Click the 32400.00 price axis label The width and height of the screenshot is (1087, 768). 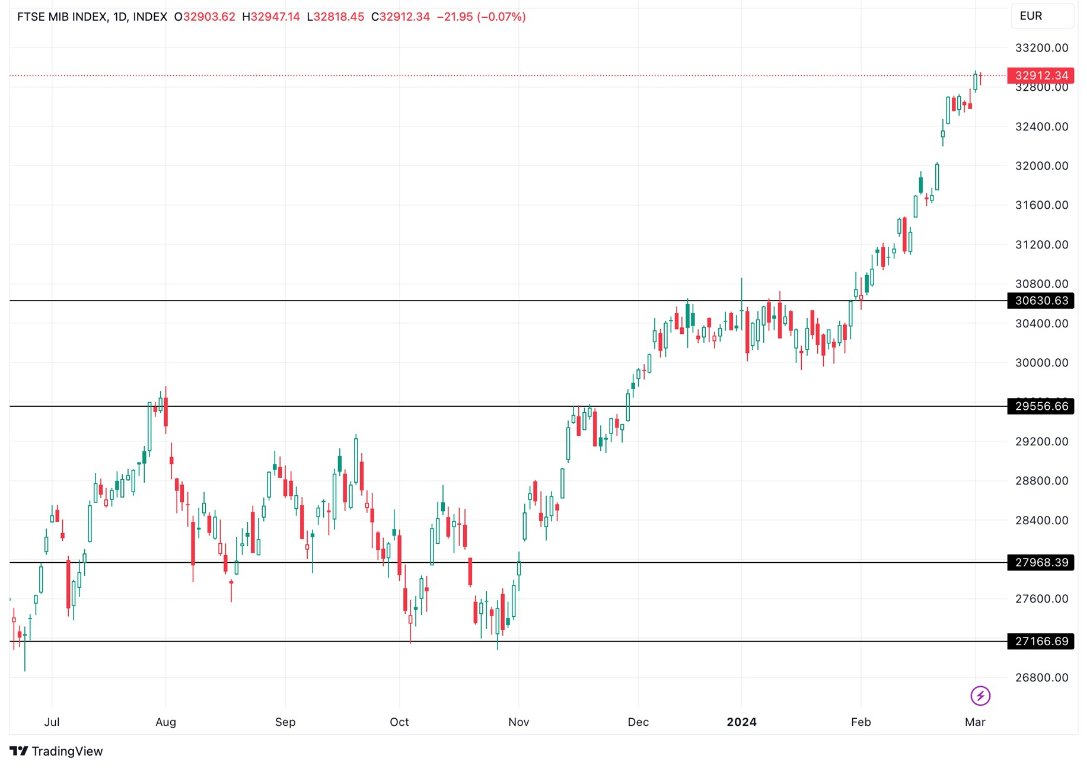(x=1041, y=126)
